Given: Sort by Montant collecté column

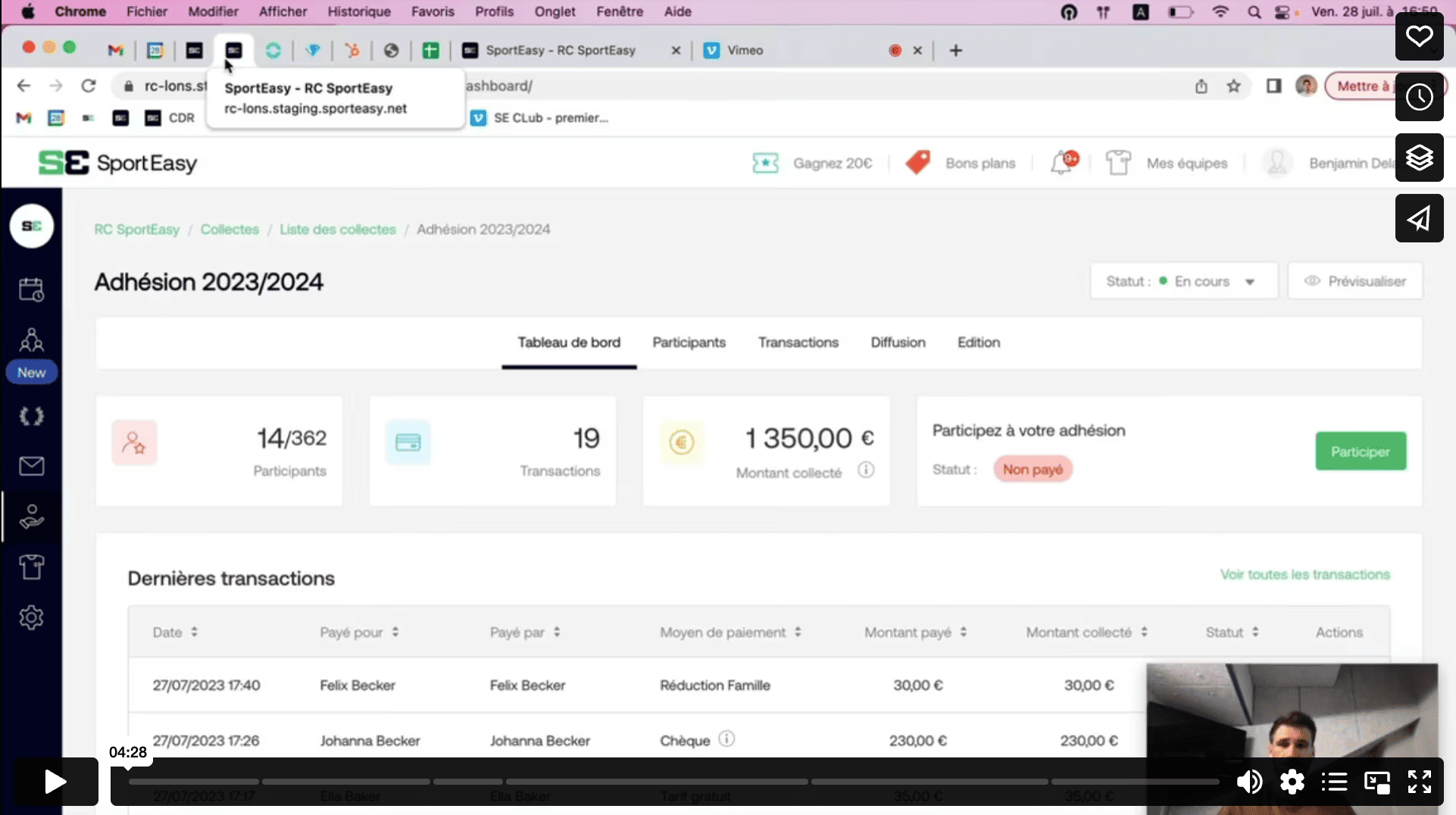Looking at the screenshot, I should (1086, 632).
